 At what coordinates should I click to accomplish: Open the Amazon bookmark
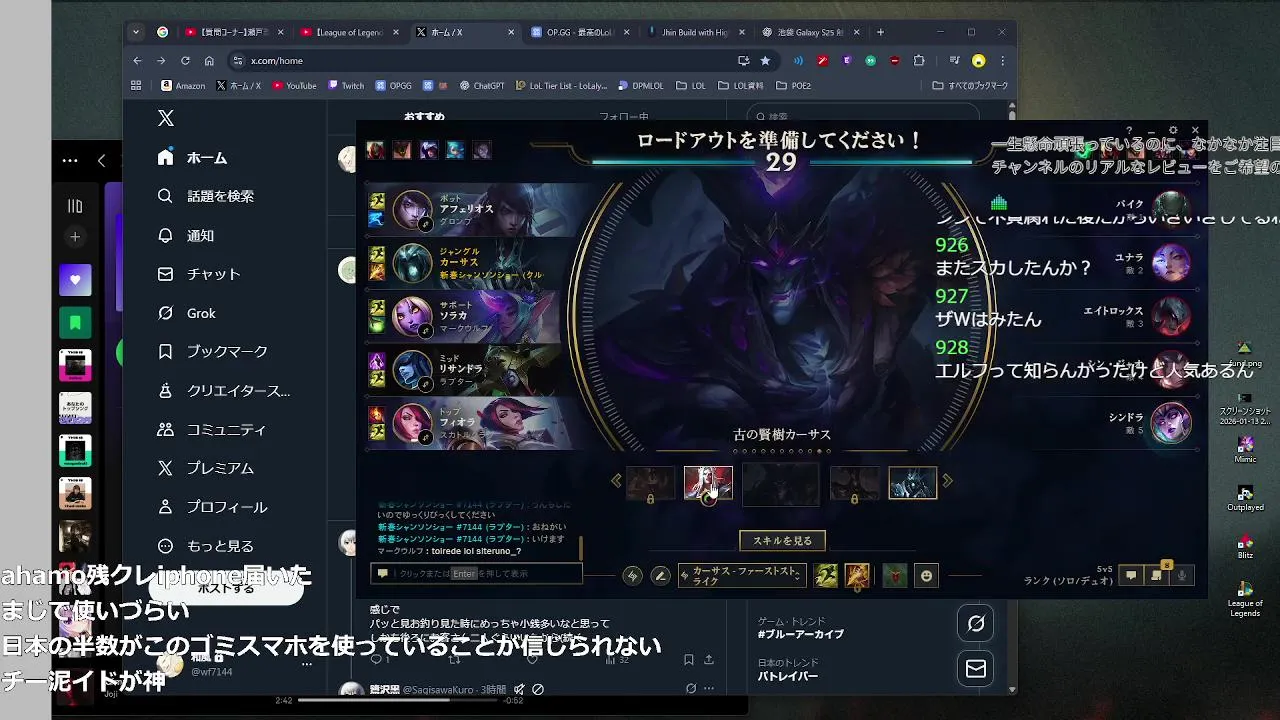[183, 86]
